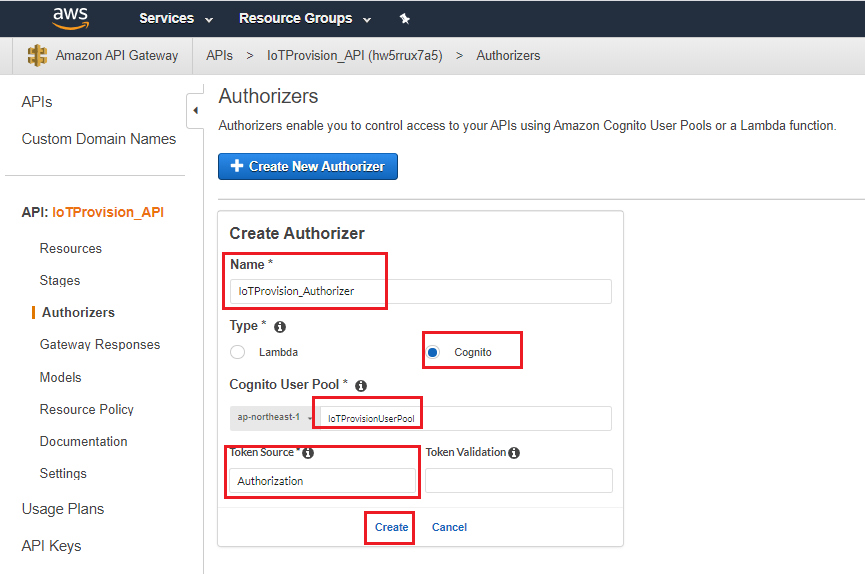Open the ap-northeast-1 region dropdown
Image resolution: width=865 pixels, height=574 pixels.
click(x=273, y=417)
